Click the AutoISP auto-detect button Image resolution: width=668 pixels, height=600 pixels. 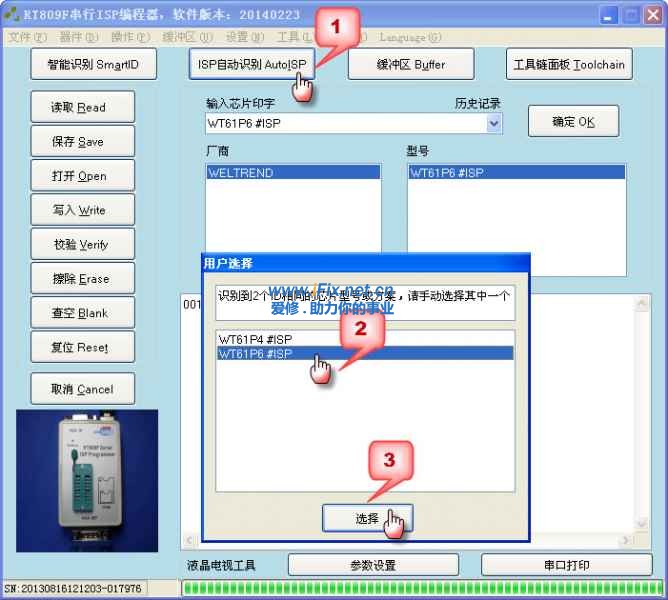pos(252,65)
